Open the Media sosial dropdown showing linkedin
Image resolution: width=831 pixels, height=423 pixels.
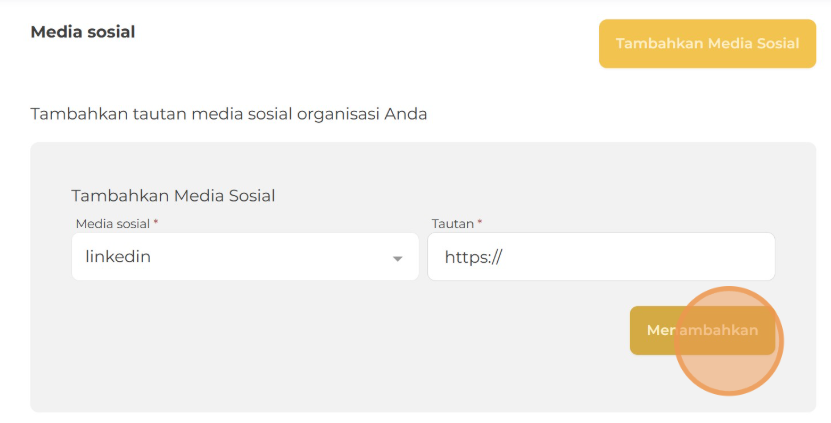pos(245,257)
